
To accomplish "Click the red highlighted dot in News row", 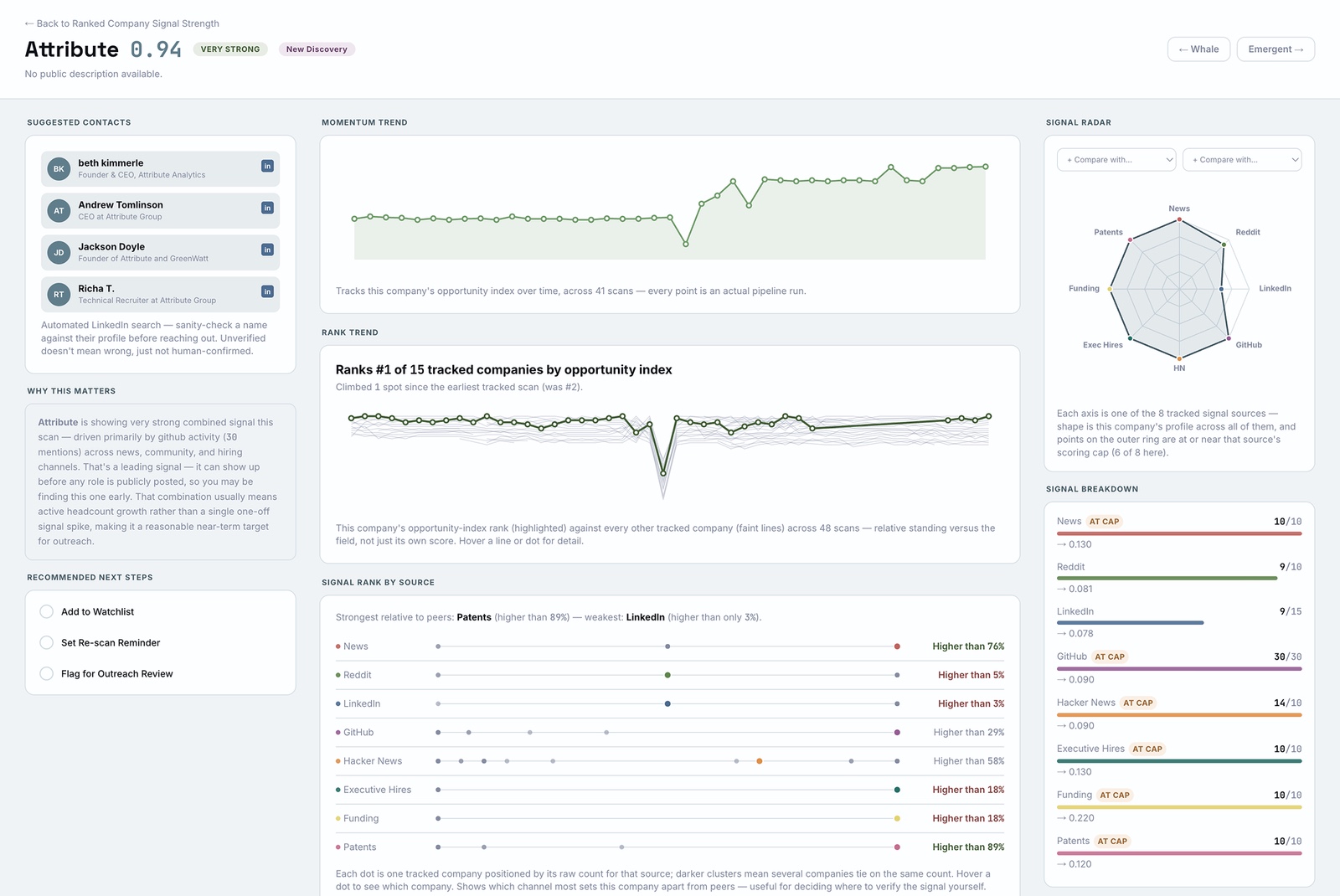I will (897, 646).
